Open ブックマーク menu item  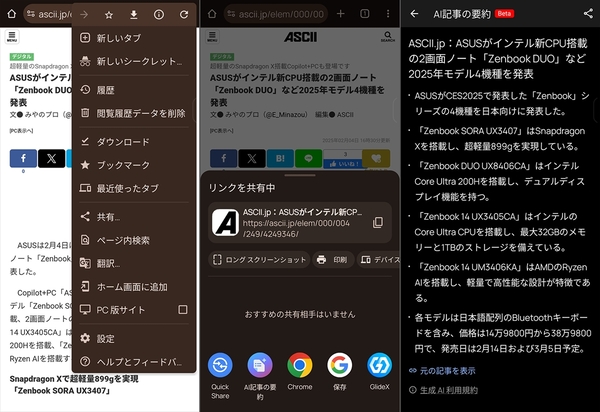tap(134, 165)
